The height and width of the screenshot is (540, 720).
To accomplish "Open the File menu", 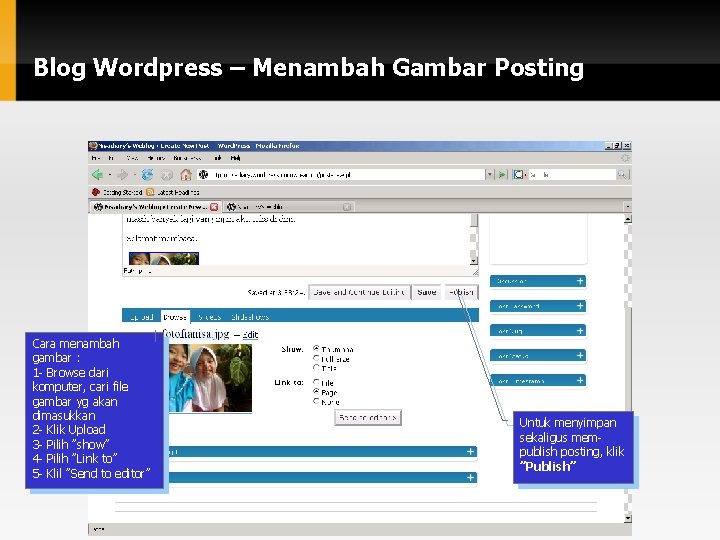I will point(96,158).
